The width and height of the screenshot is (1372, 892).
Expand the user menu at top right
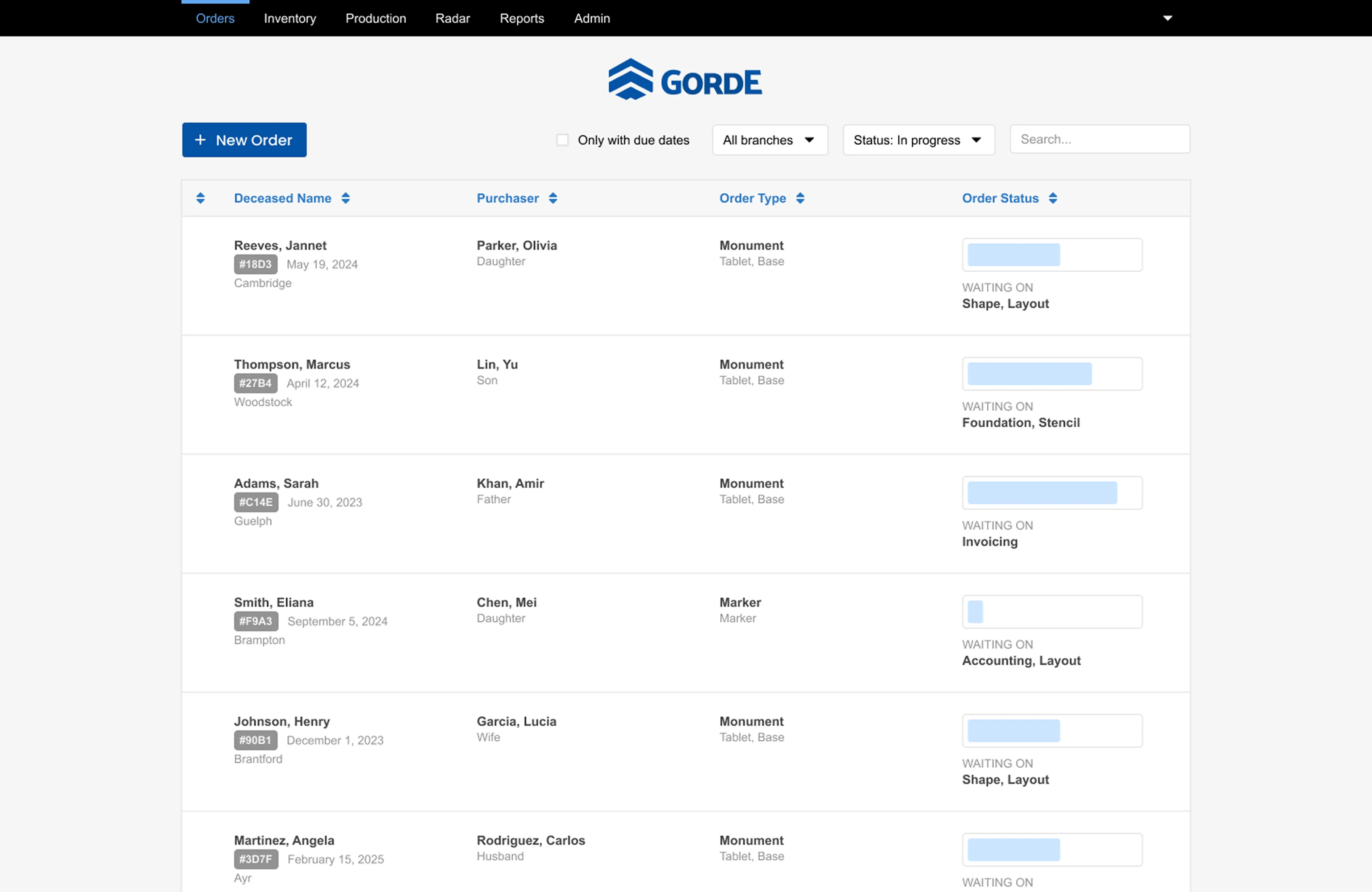1167,18
